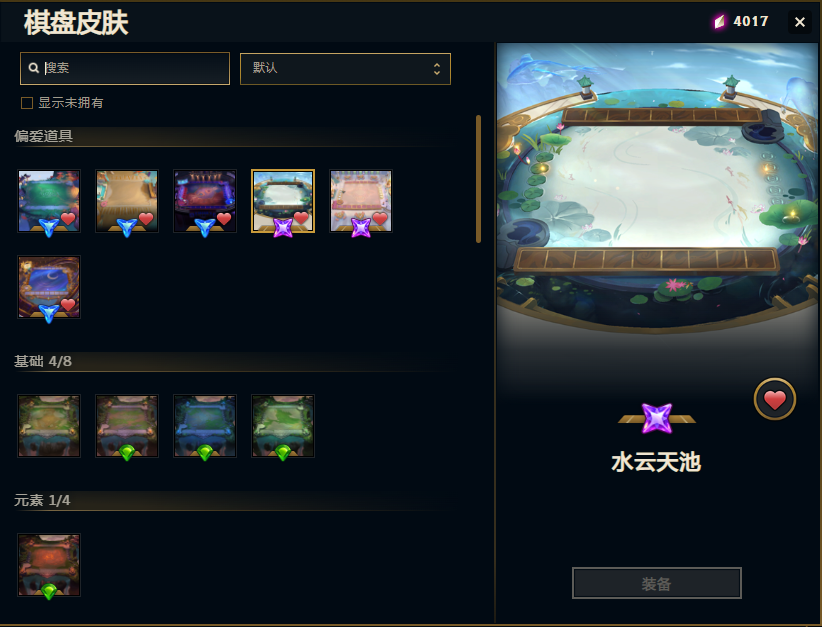Select the green jade arena thumbnail in favorites
Viewport: 822px width, 627px height.
click(49, 201)
